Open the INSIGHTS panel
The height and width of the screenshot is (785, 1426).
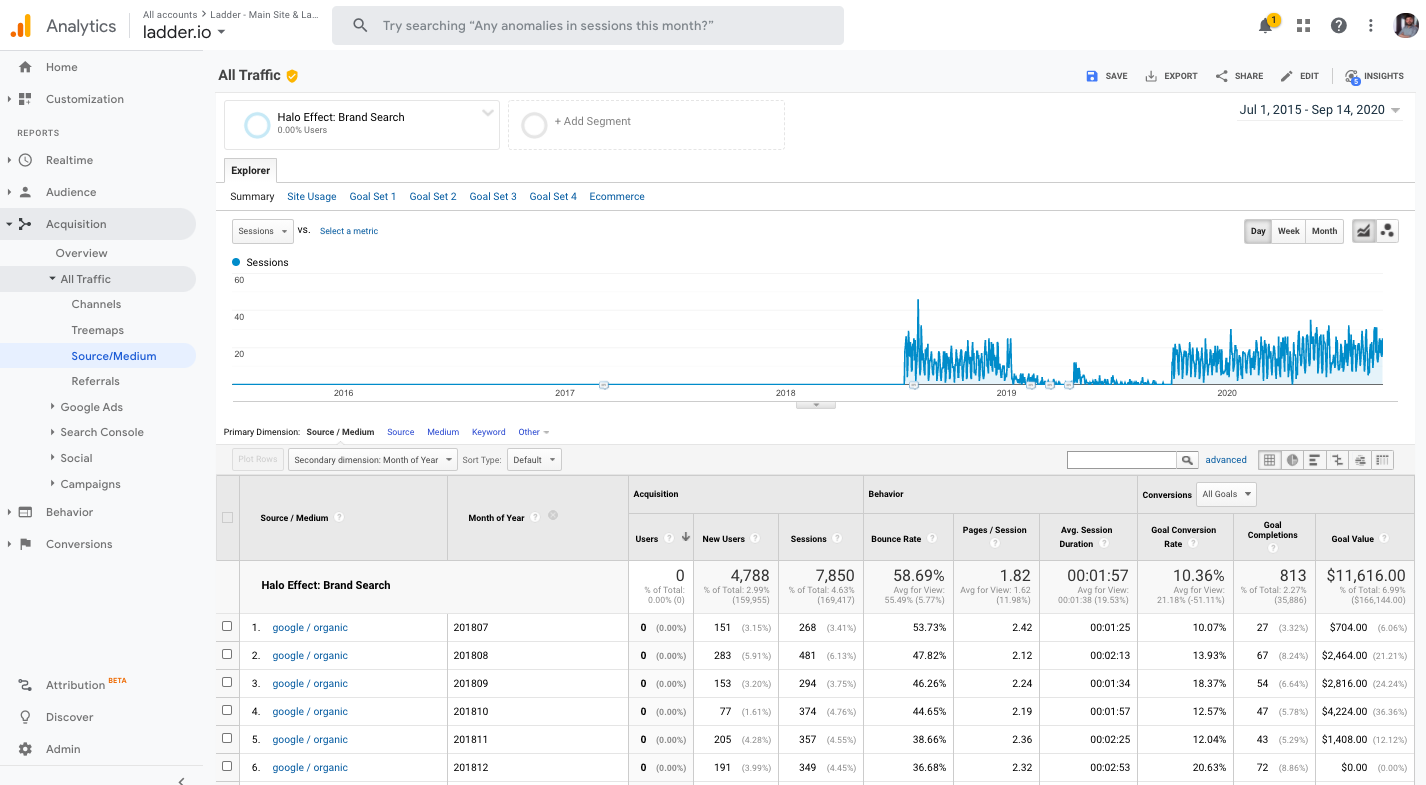pyautogui.click(x=1374, y=76)
